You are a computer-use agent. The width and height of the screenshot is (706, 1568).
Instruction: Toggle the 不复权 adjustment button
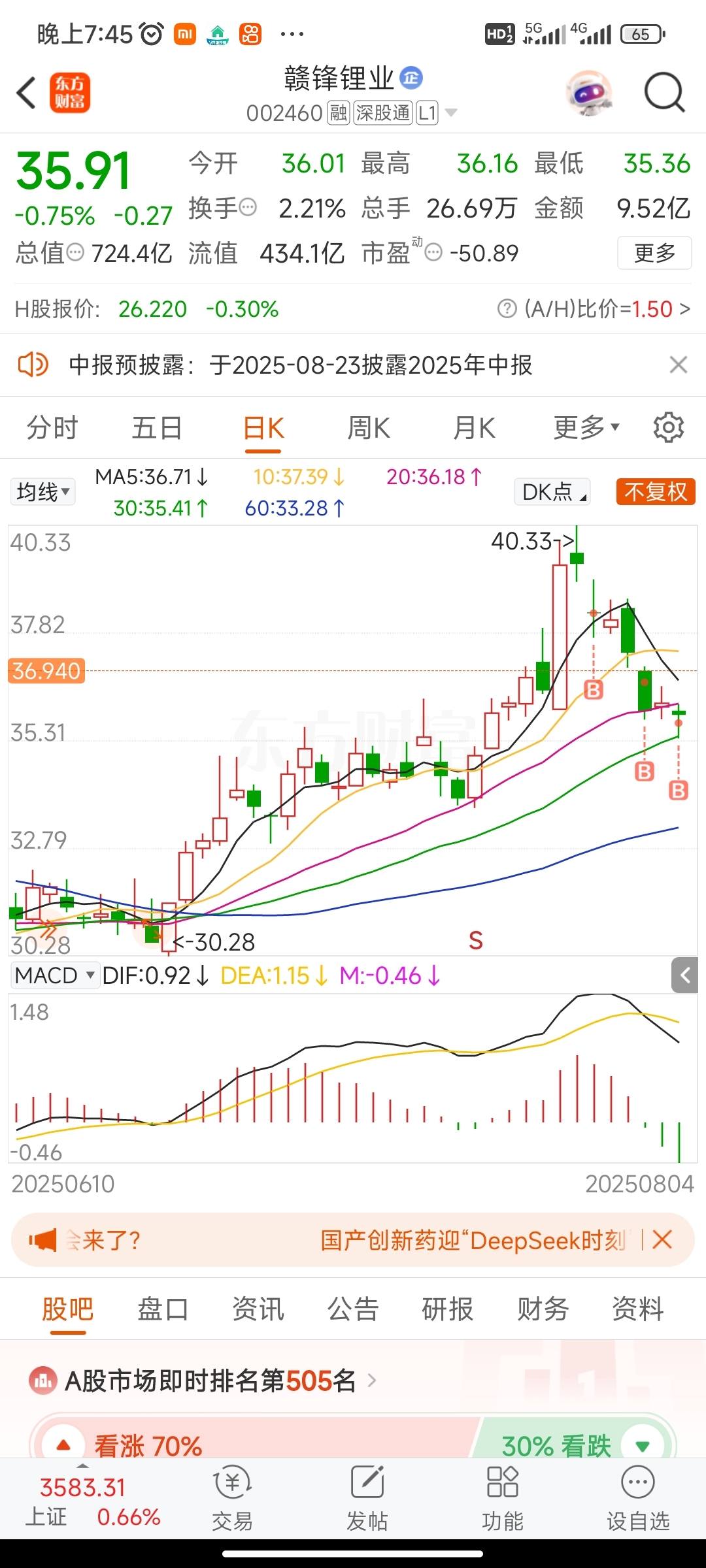click(656, 492)
